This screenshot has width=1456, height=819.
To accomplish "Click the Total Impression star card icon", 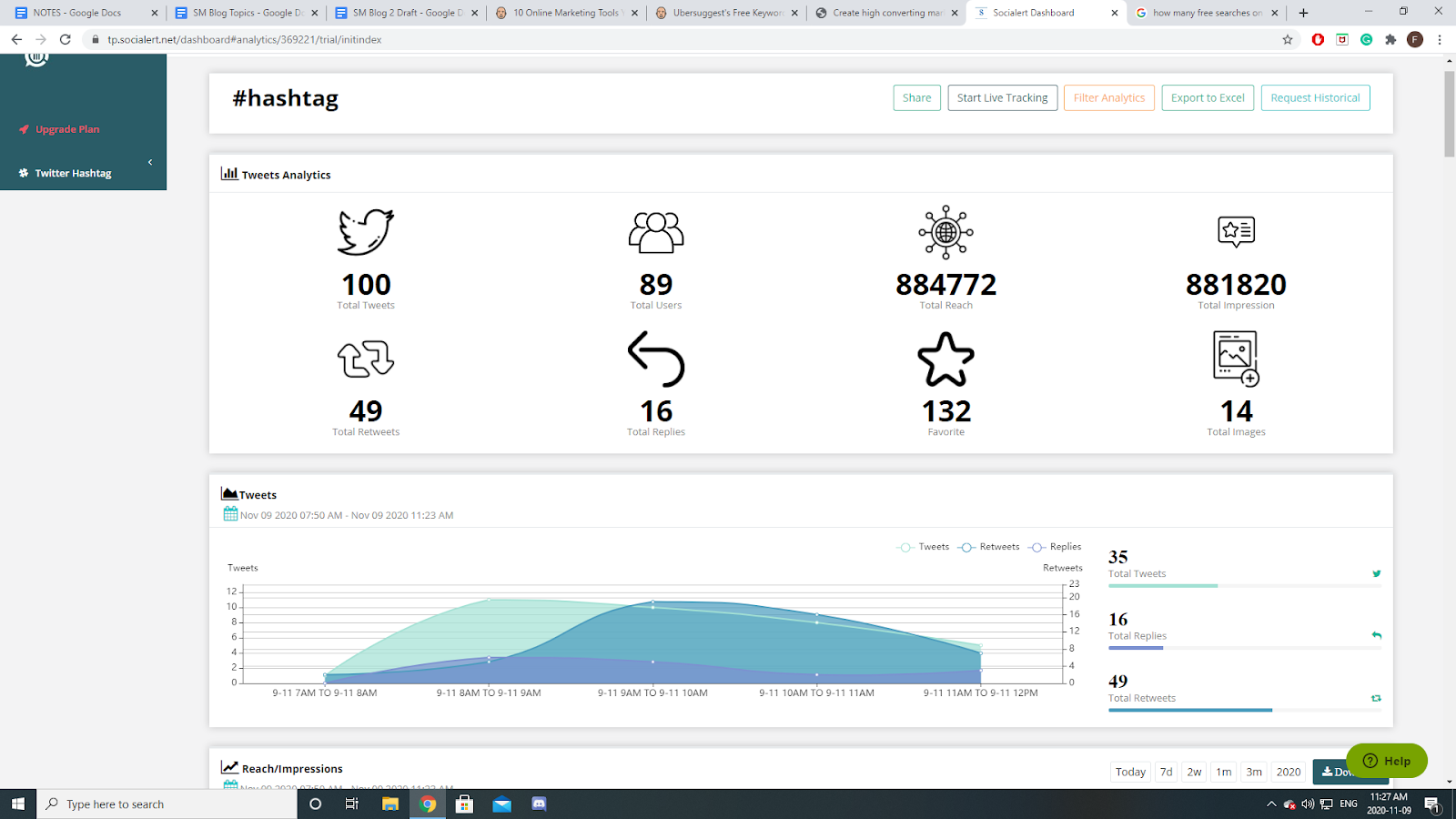I will click(1236, 231).
